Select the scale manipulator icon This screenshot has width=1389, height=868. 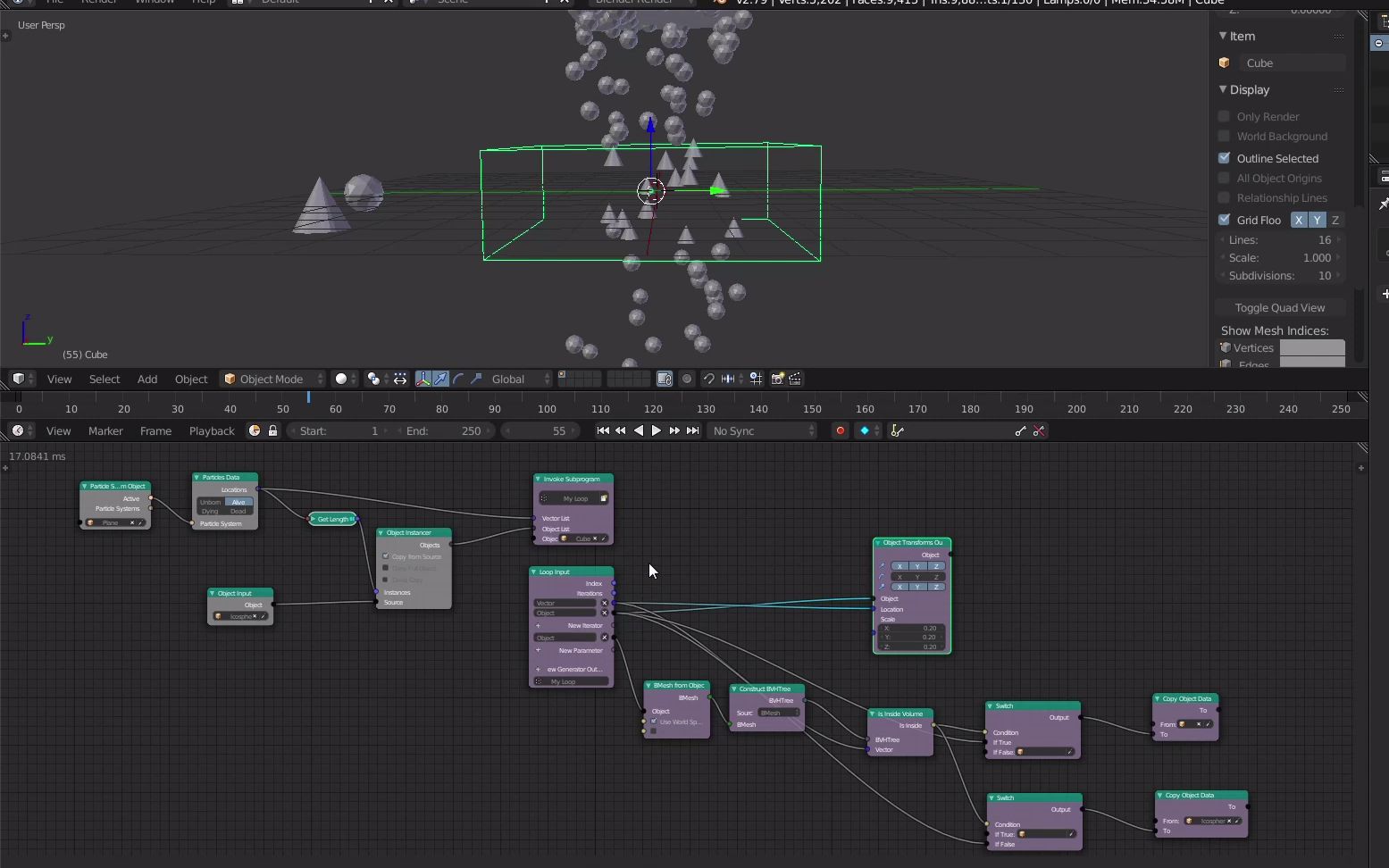coord(476,379)
